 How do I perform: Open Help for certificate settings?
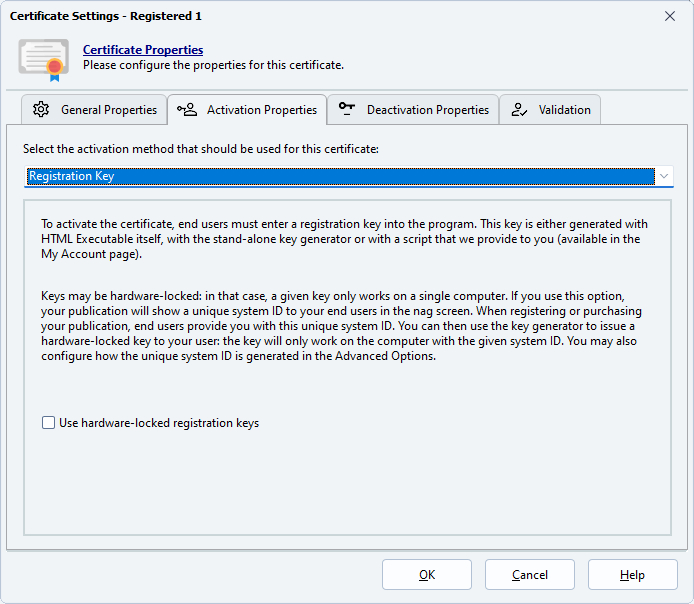pyautogui.click(x=632, y=575)
